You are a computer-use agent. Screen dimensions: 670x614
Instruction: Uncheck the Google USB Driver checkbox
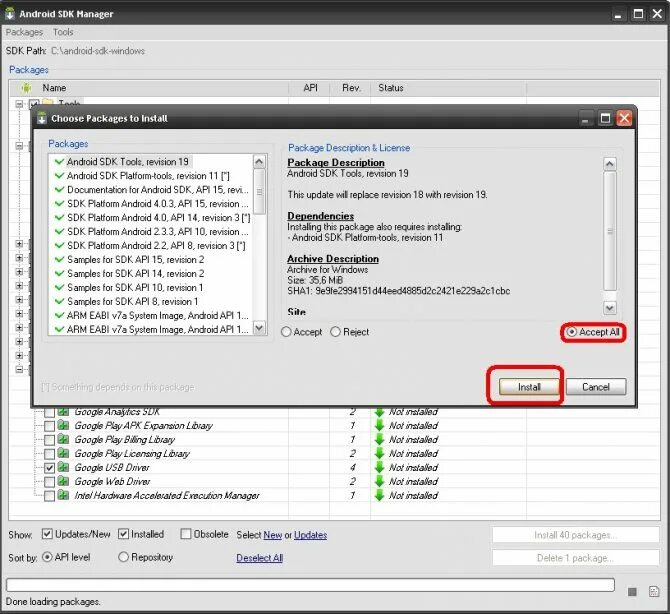point(49,468)
